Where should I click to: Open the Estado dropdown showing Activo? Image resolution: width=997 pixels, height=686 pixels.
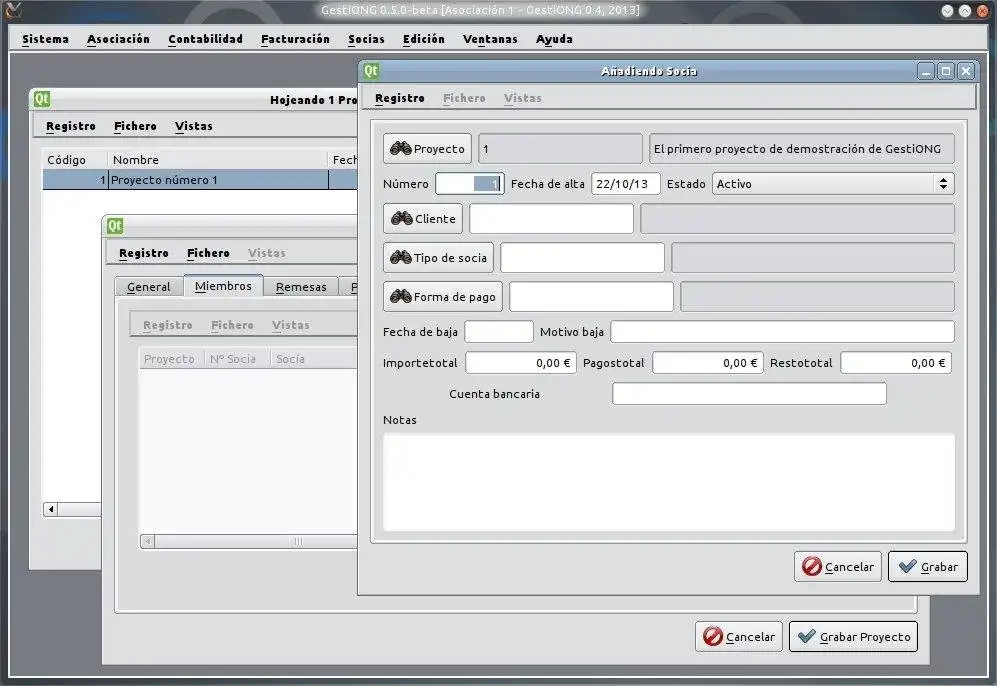(x=833, y=184)
